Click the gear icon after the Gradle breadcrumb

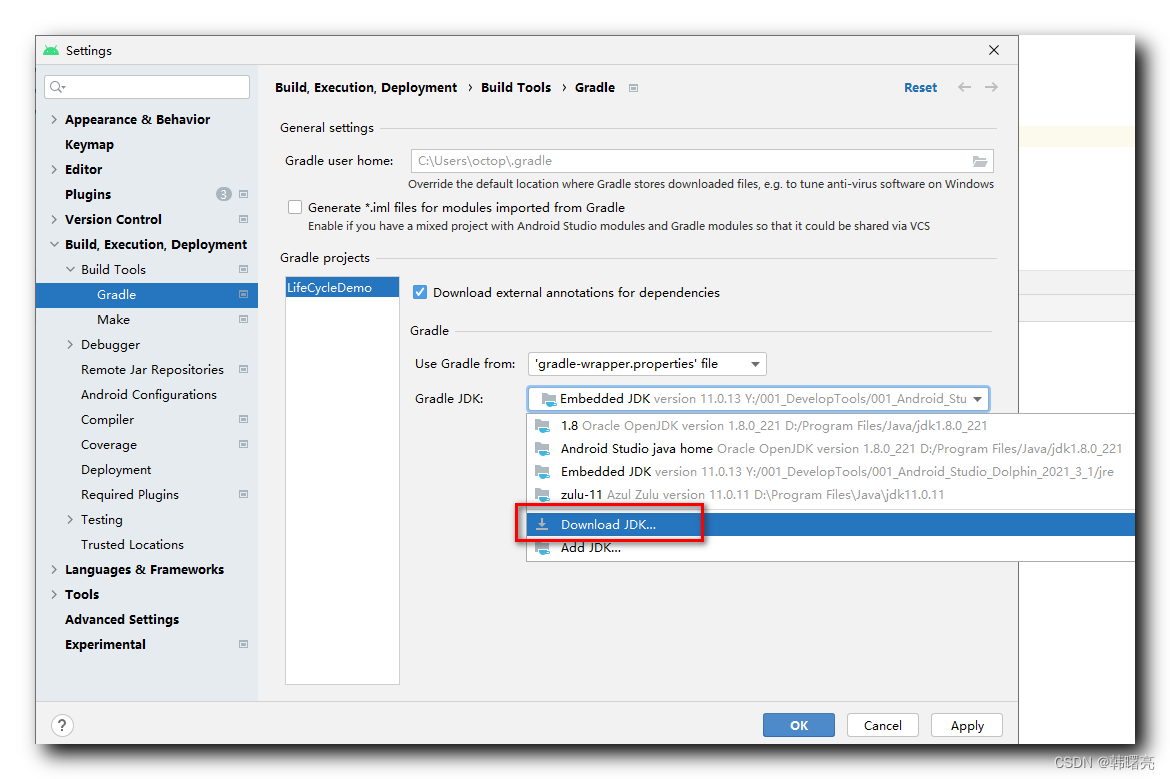point(633,87)
